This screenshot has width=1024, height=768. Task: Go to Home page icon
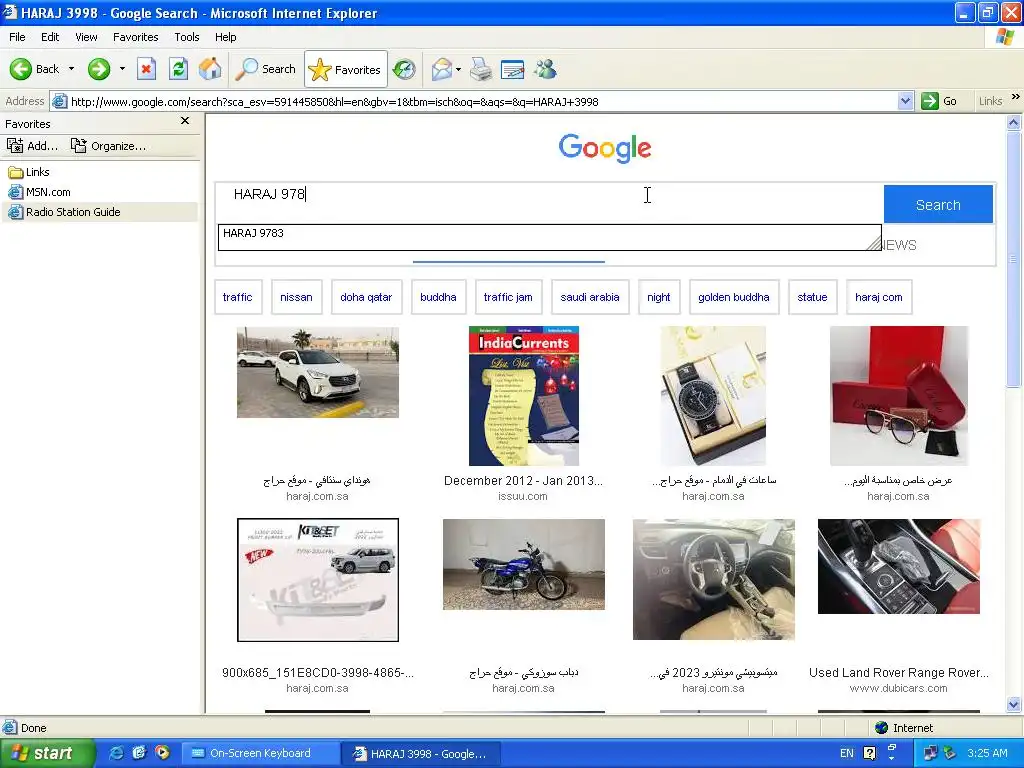point(210,69)
